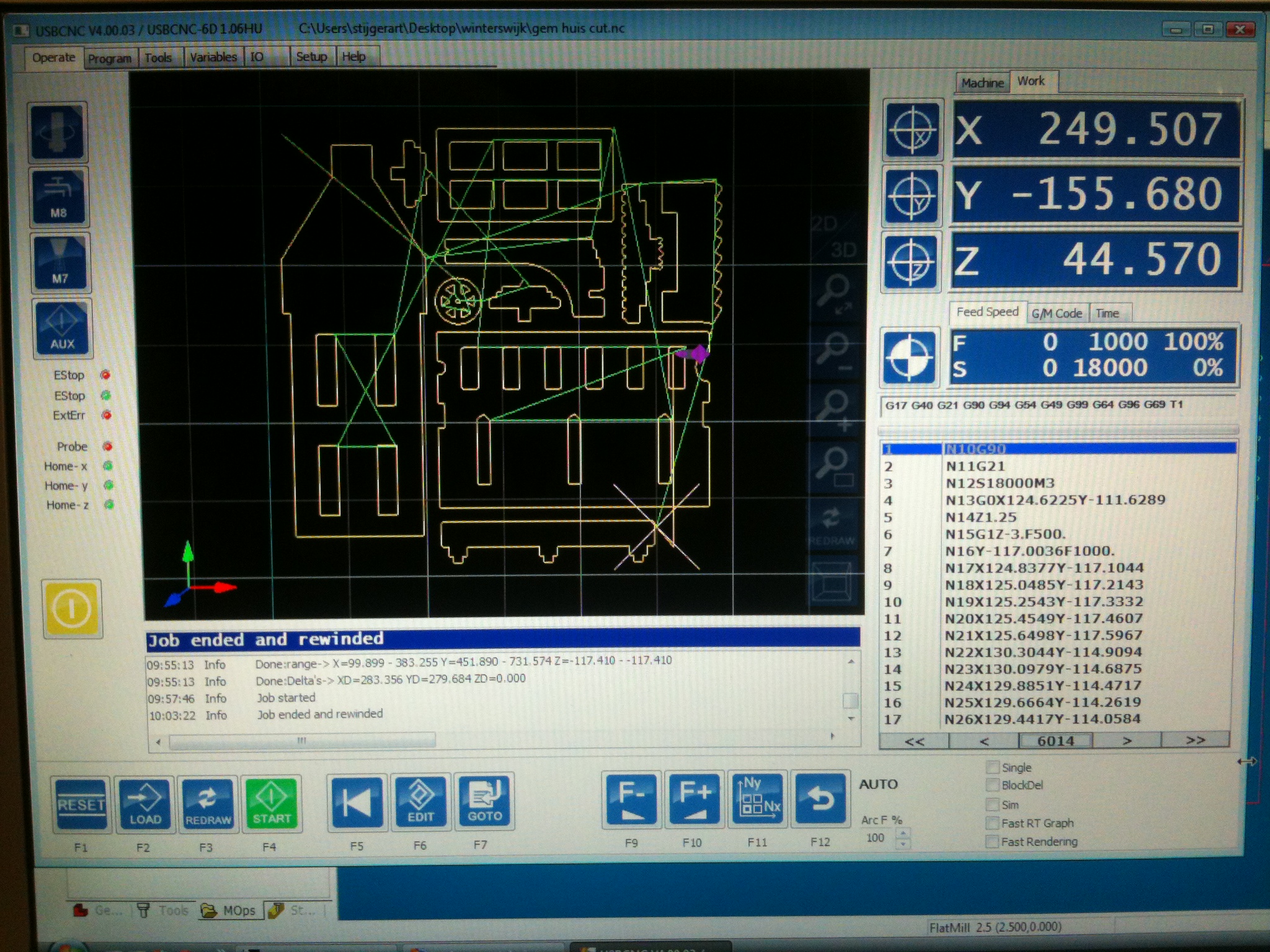Zero the X axis work position

click(x=912, y=130)
